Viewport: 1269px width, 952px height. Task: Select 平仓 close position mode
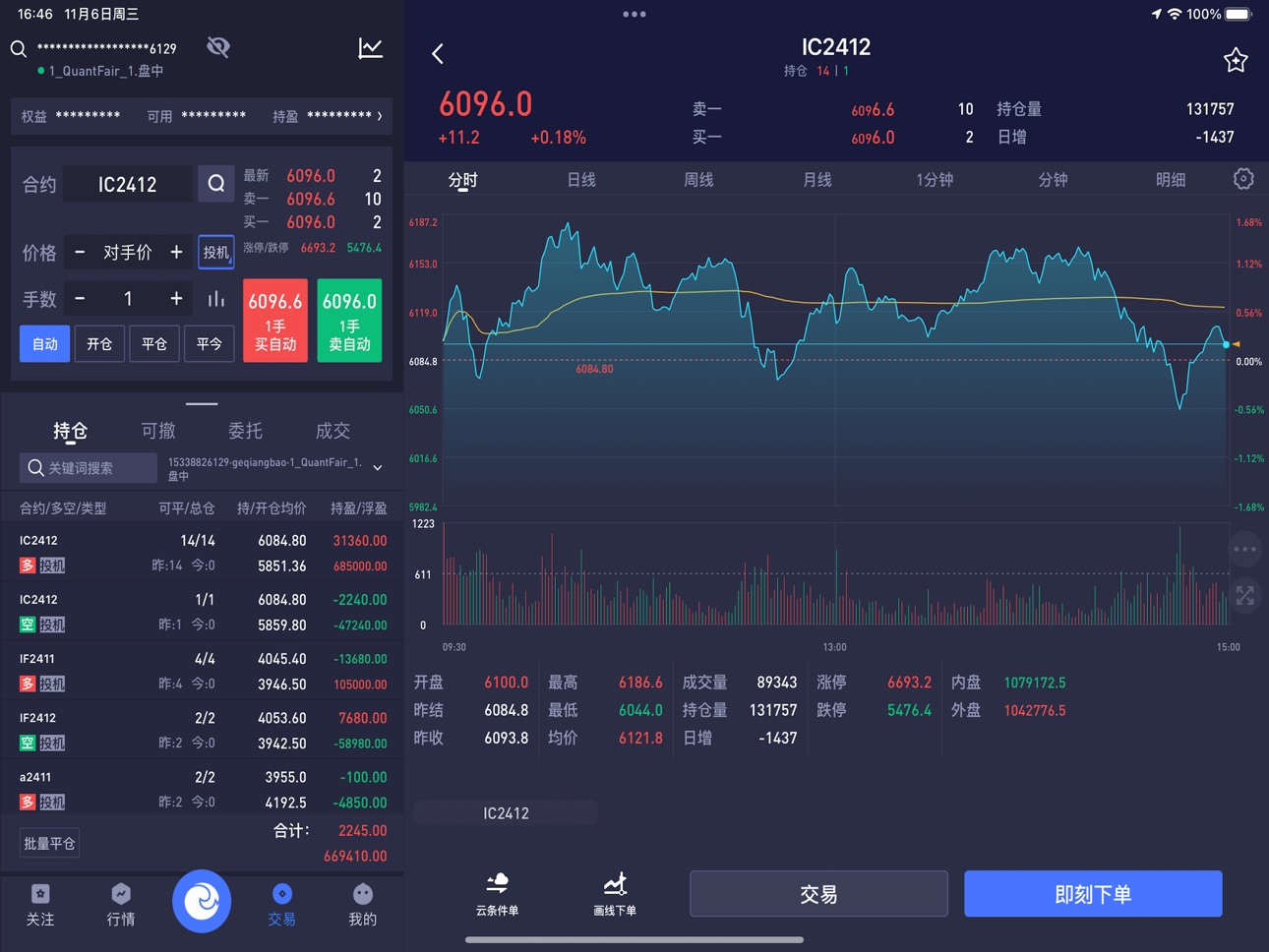pos(154,344)
